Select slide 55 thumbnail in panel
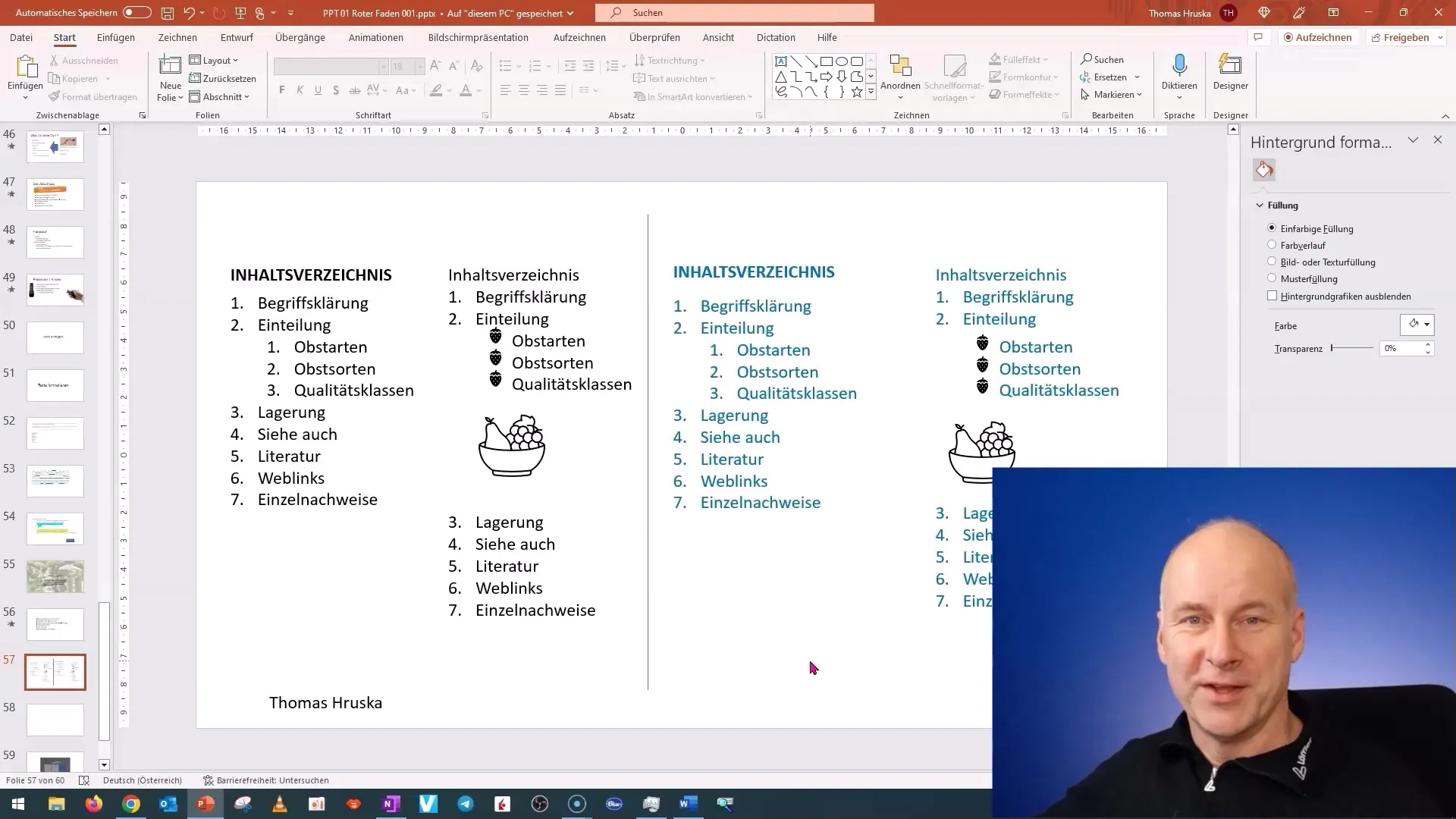 pyautogui.click(x=55, y=576)
